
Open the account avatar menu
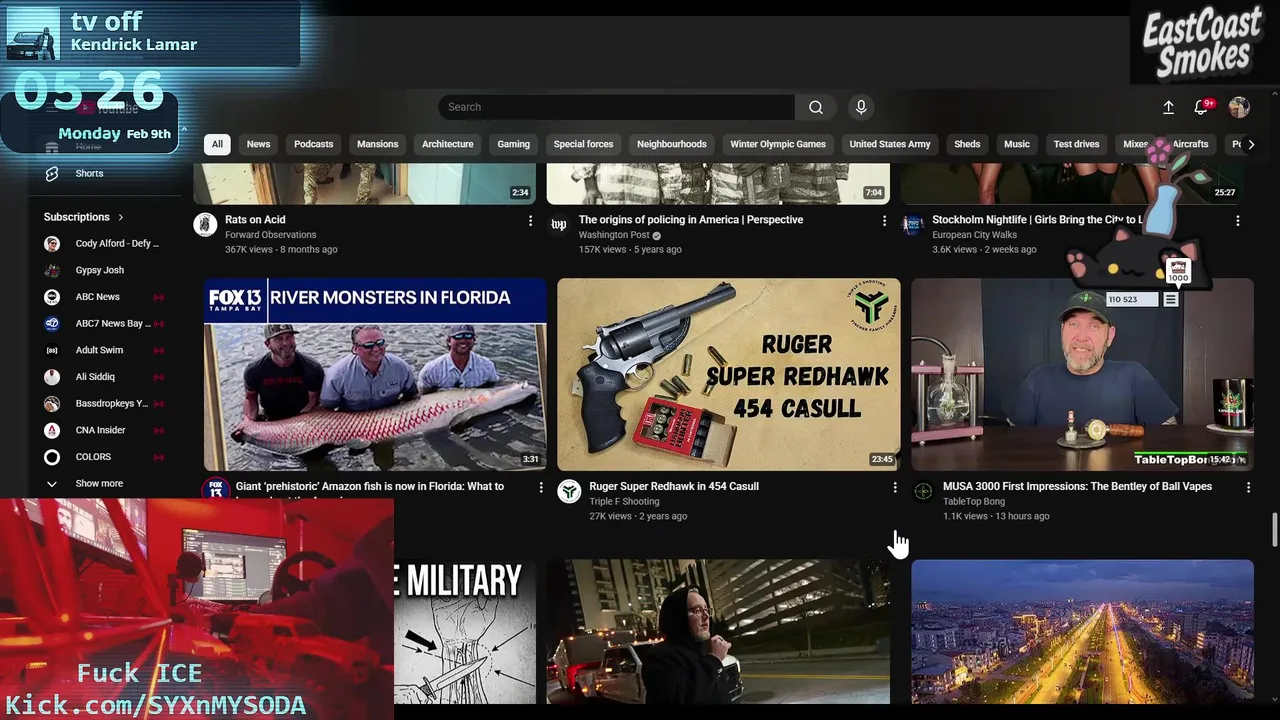pyautogui.click(x=1239, y=107)
